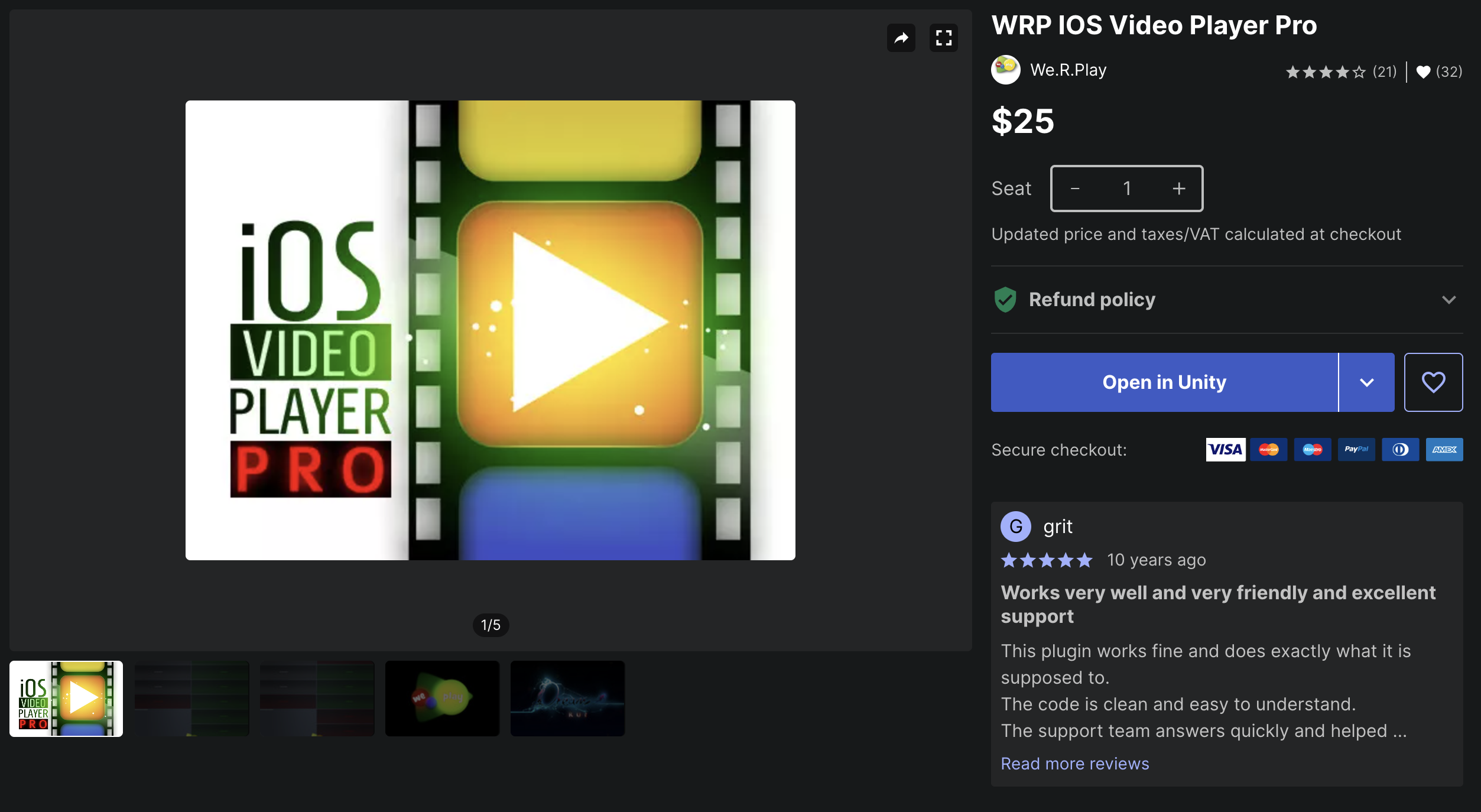Click reviewer name grit
Screen dimensions: 1481x812
tap(1057, 527)
